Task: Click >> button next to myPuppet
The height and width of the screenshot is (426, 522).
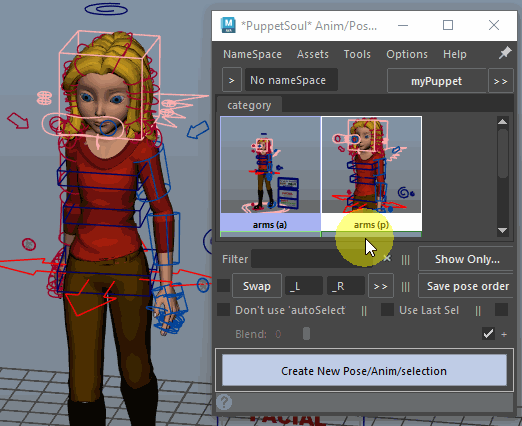Action: [500, 81]
